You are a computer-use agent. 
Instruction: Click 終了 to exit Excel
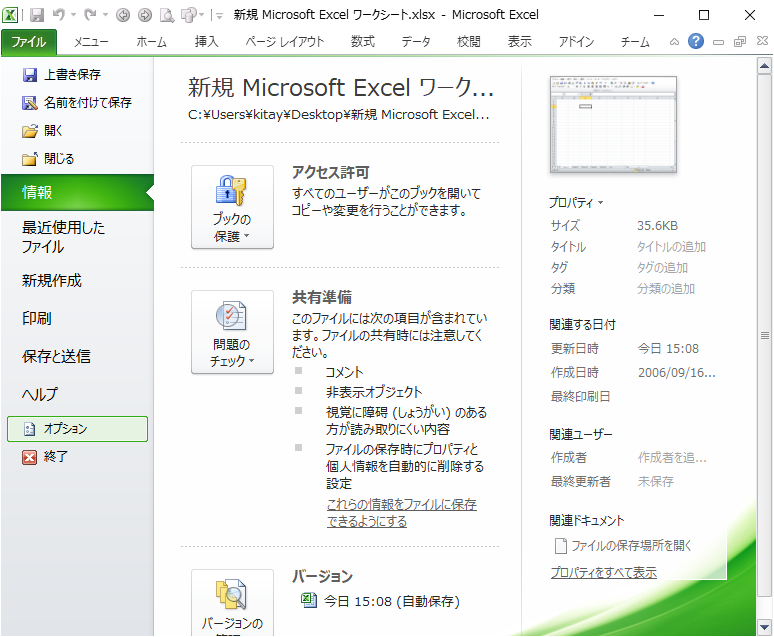45,457
